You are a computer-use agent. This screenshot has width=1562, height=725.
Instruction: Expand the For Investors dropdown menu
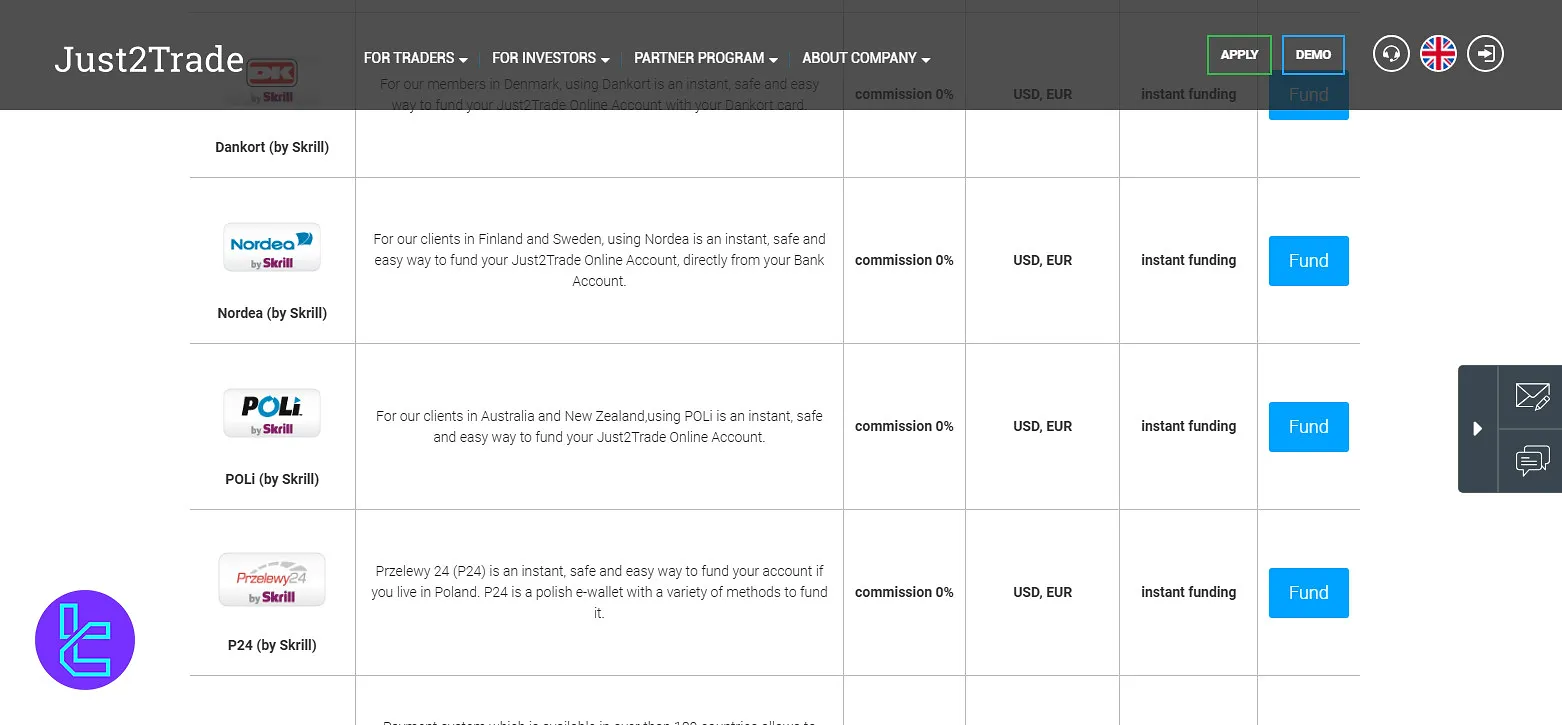pyautogui.click(x=550, y=58)
